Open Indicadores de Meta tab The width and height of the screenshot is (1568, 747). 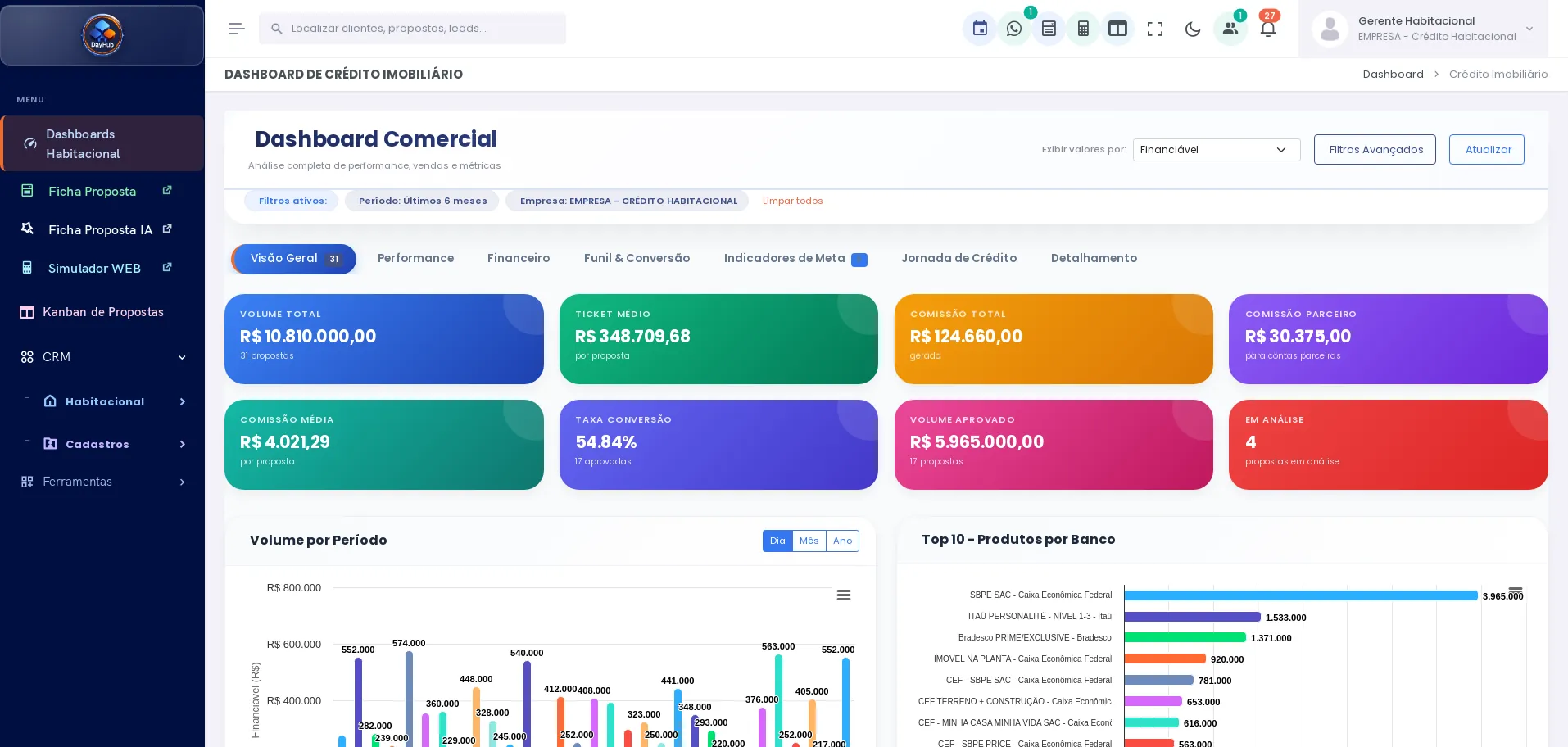click(x=795, y=258)
